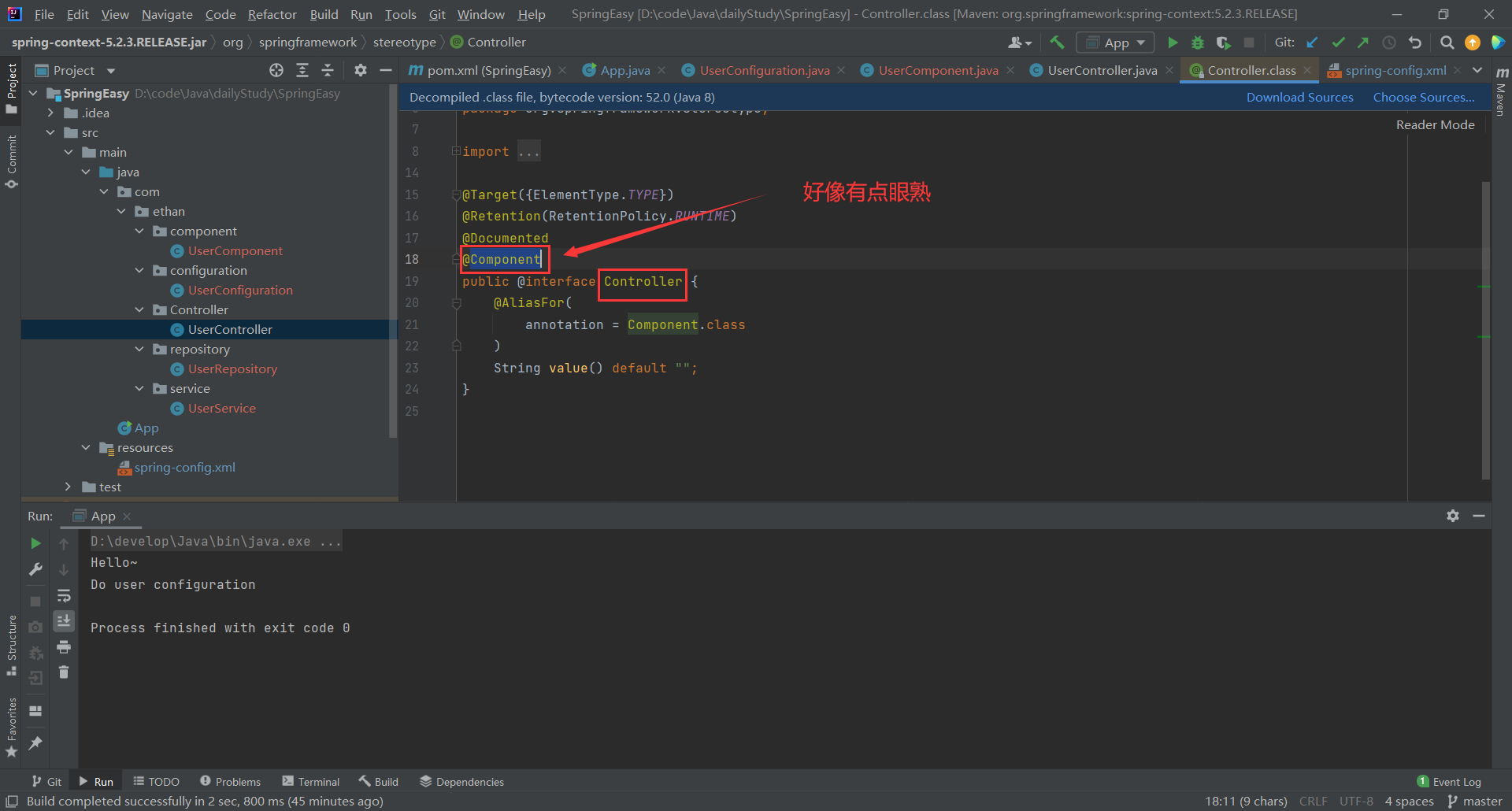
Task: Hide the Project tool window
Action: pos(386,70)
